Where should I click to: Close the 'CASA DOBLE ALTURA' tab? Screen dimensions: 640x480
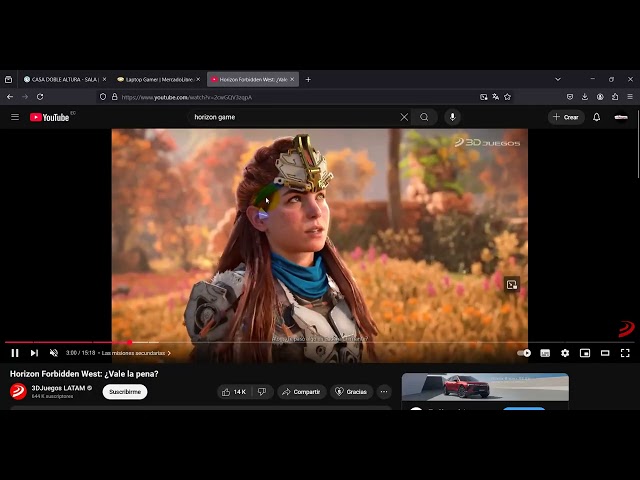104,80
